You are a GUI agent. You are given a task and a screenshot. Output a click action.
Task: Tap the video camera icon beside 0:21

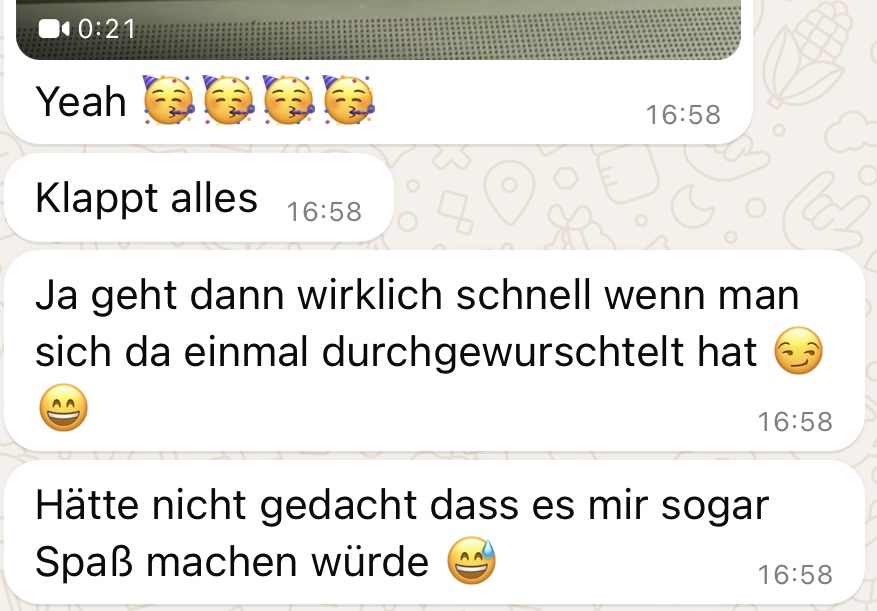coord(54,29)
